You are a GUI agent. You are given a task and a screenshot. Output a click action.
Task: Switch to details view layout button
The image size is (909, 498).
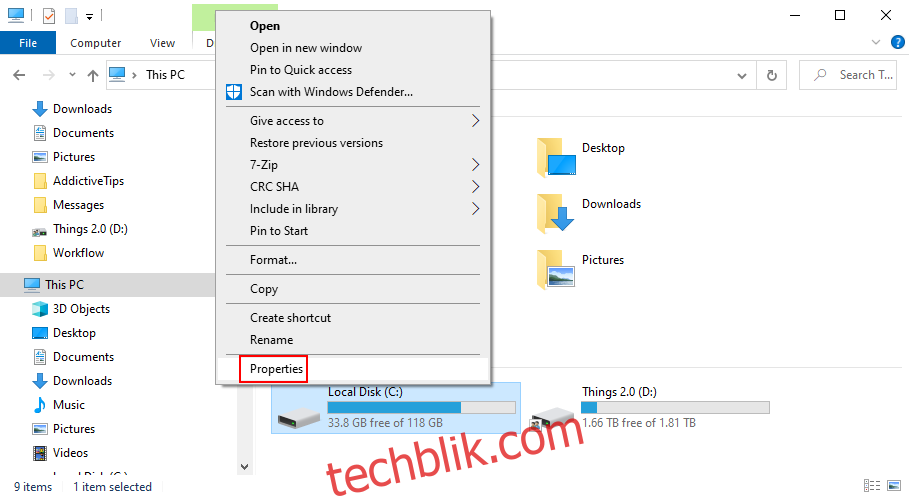pyautogui.click(x=872, y=485)
